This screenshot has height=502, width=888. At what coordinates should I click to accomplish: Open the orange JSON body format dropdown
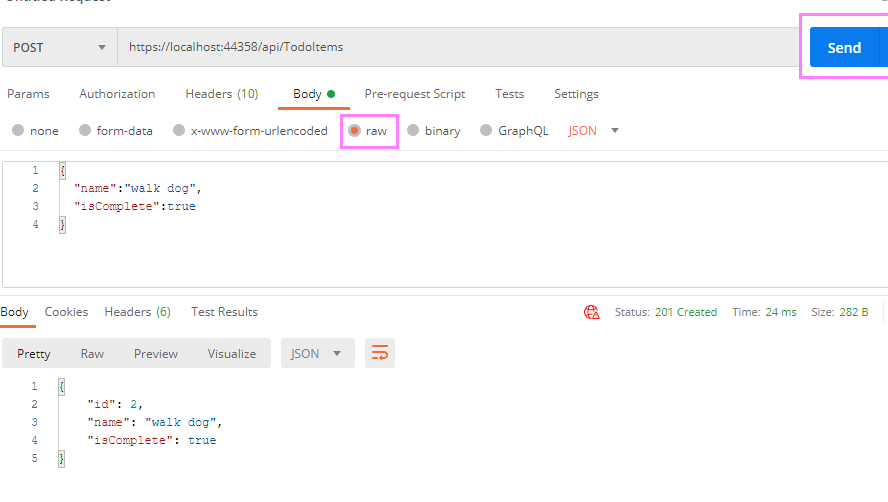[x=594, y=131]
